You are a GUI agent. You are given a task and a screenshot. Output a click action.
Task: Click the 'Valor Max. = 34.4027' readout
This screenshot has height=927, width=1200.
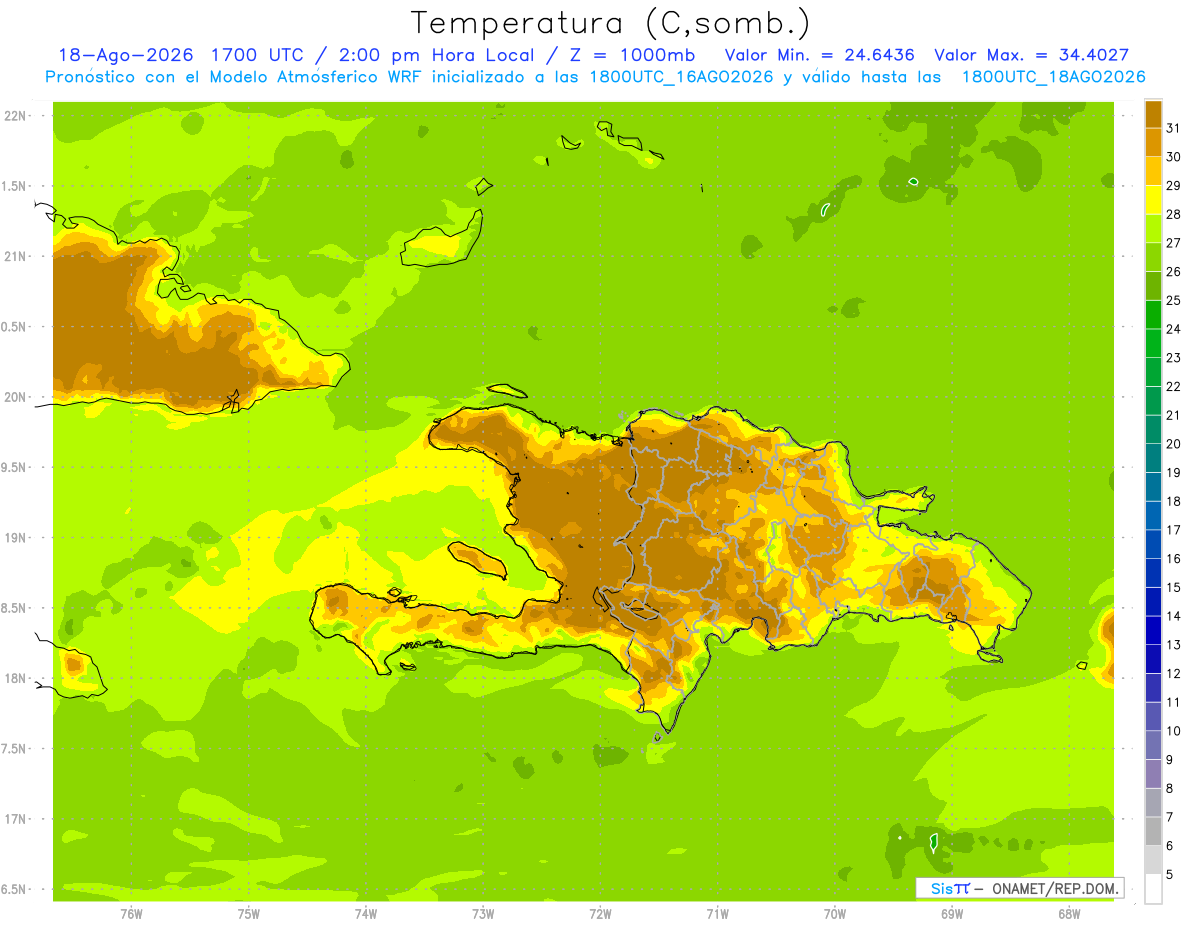[1032, 55]
